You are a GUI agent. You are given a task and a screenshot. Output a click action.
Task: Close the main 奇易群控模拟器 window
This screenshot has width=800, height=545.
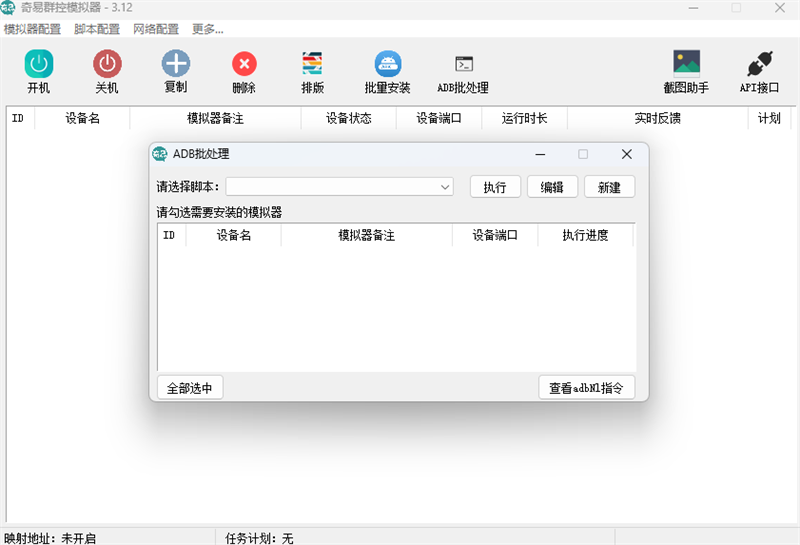(780, 8)
